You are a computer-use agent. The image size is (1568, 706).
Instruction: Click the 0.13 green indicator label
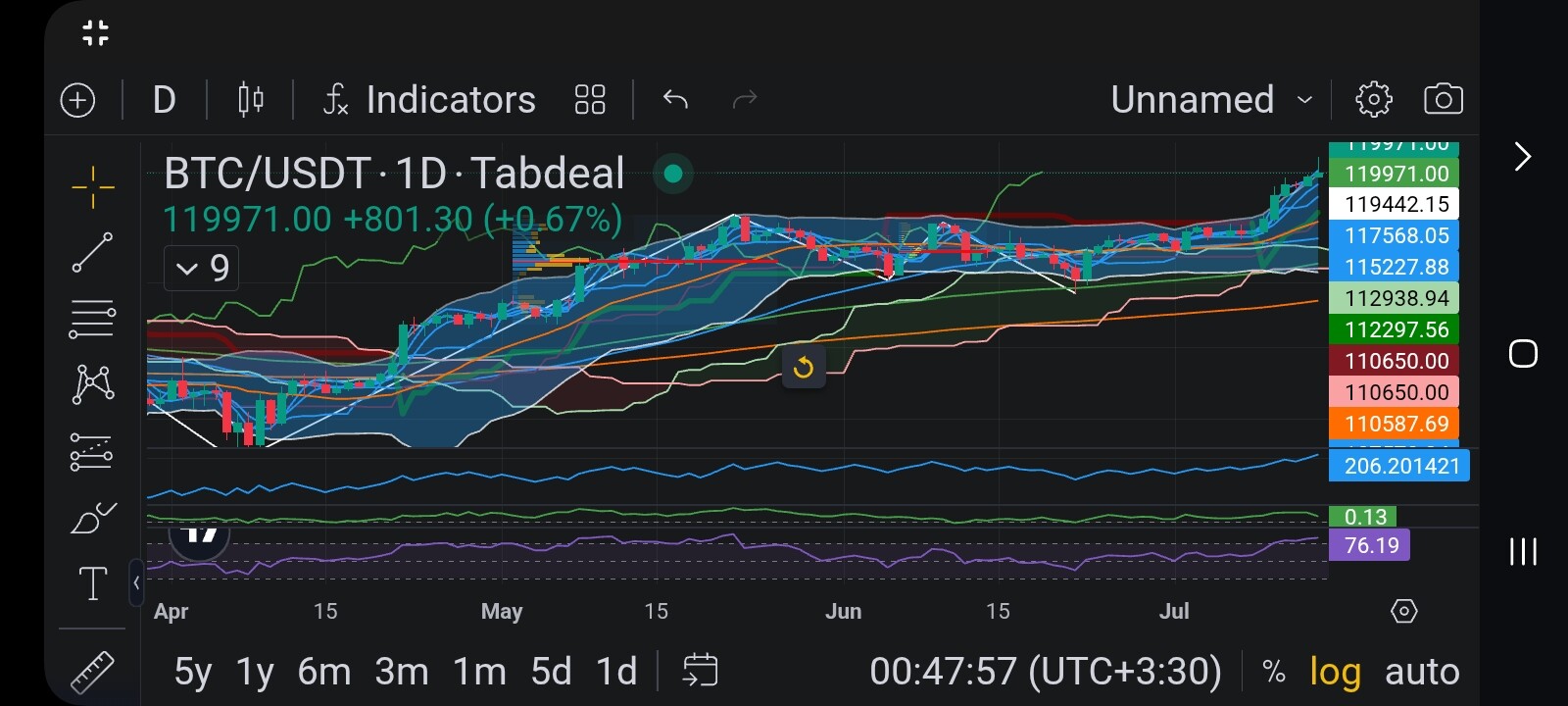point(1363,517)
